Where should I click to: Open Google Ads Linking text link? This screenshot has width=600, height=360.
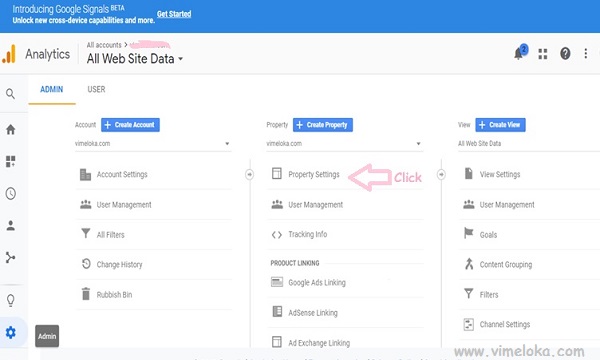pos(317,283)
